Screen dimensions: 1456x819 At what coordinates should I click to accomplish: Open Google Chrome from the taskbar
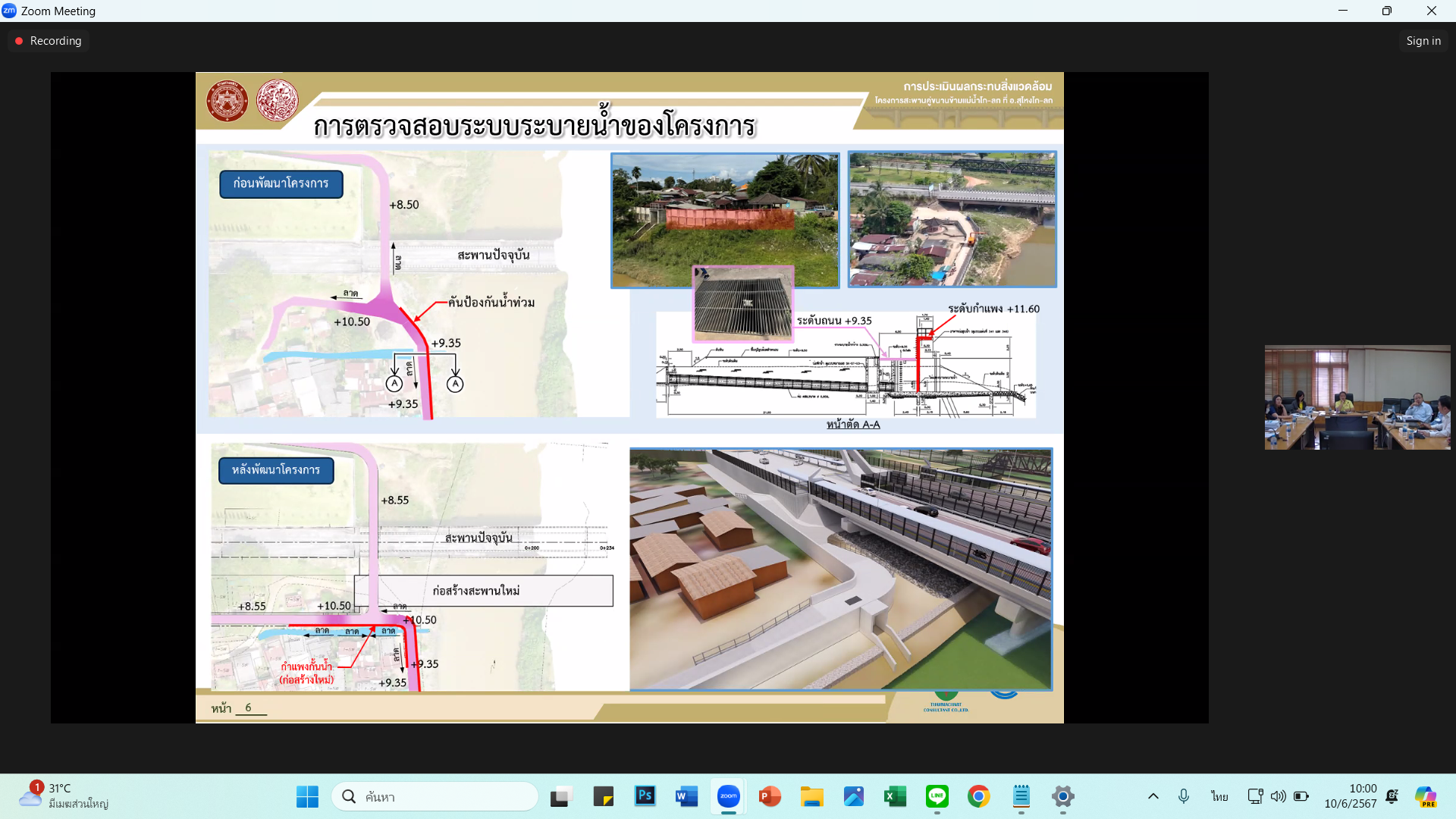click(978, 796)
